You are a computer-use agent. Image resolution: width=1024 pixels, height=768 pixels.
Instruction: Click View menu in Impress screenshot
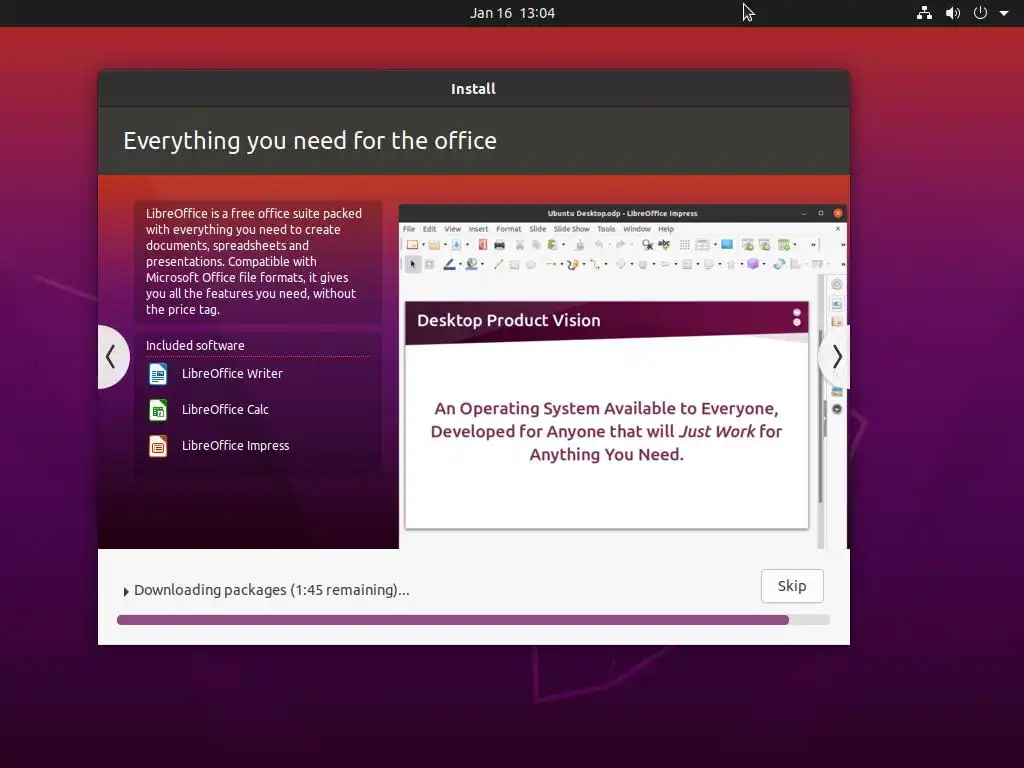pyautogui.click(x=453, y=229)
